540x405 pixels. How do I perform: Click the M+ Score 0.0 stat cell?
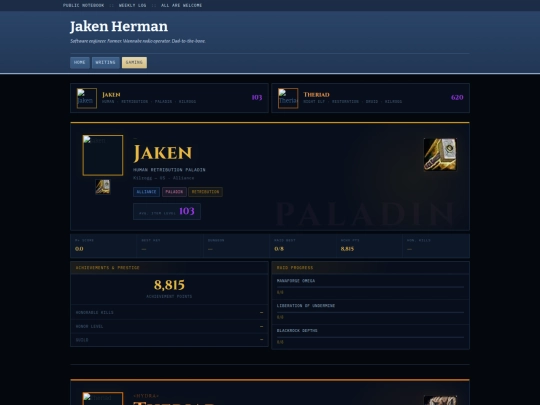[103, 246]
